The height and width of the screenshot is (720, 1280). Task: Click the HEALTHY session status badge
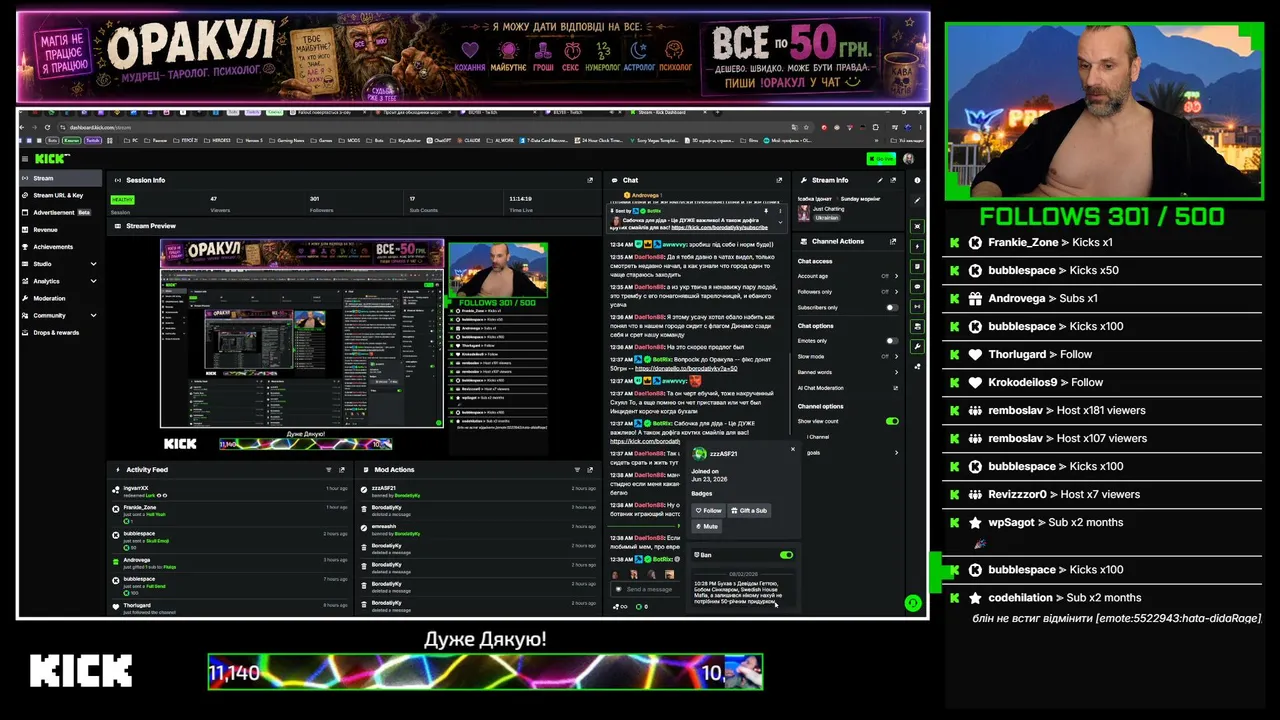pos(122,200)
